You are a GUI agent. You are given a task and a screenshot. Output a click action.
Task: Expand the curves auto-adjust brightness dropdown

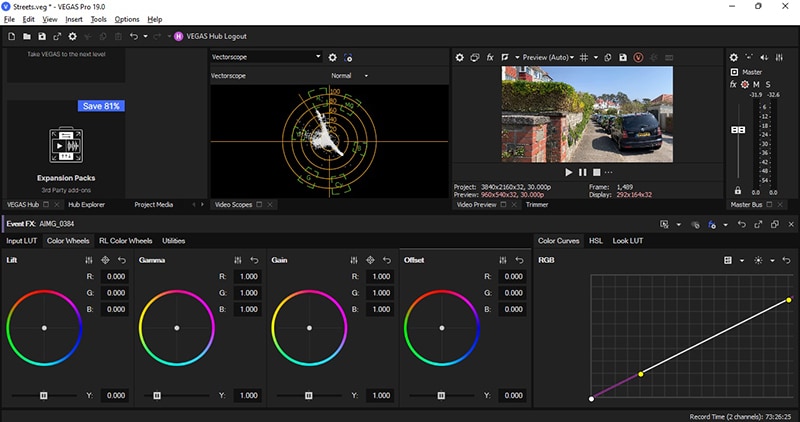pos(772,260)
